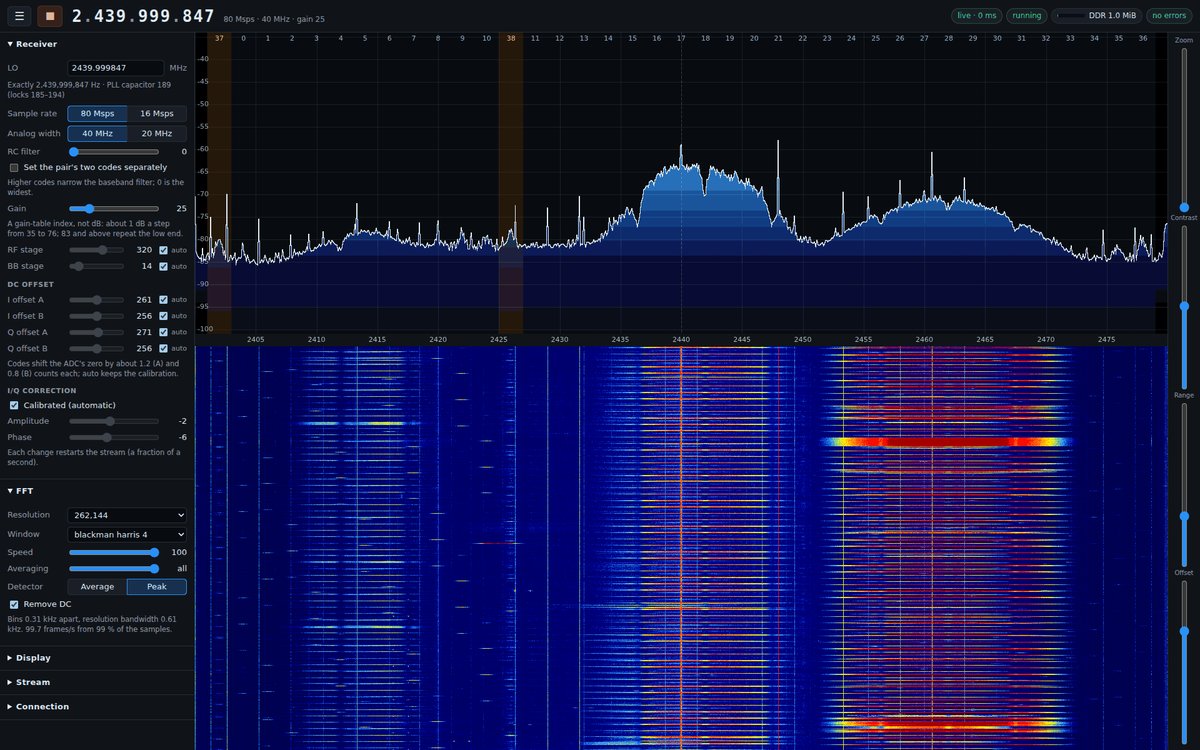Stop the running stream
This screenshot has height=750, width=1200.
[50, 16]
